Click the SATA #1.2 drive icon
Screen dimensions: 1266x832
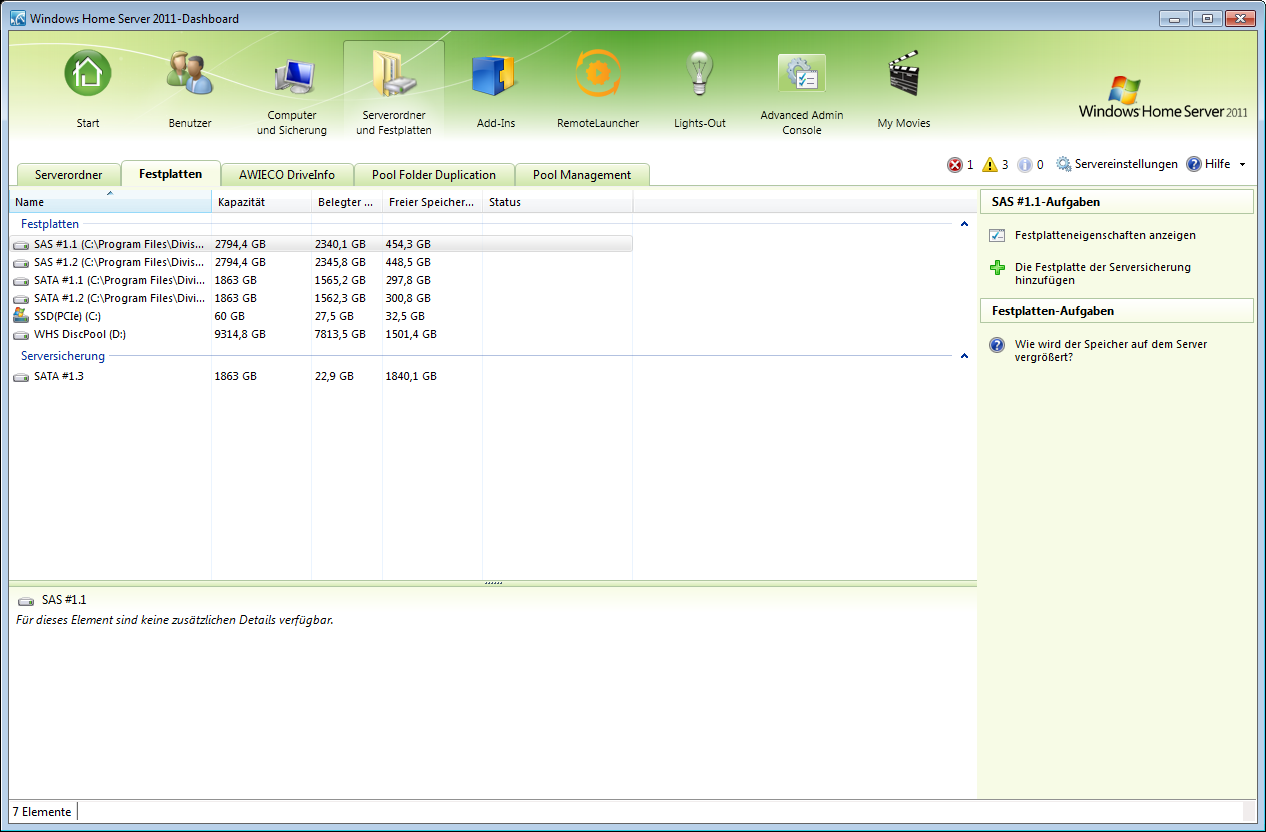coord(22,298)
